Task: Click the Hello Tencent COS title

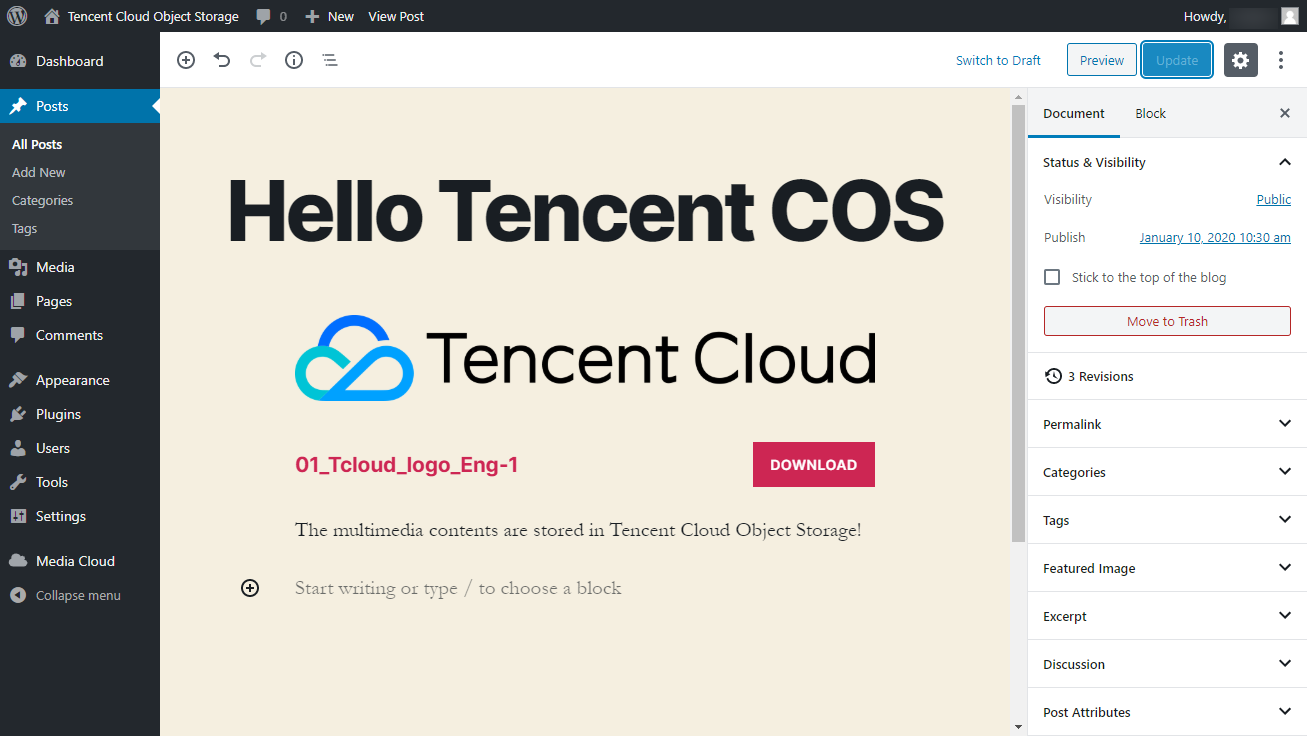Action: (586, 210)
